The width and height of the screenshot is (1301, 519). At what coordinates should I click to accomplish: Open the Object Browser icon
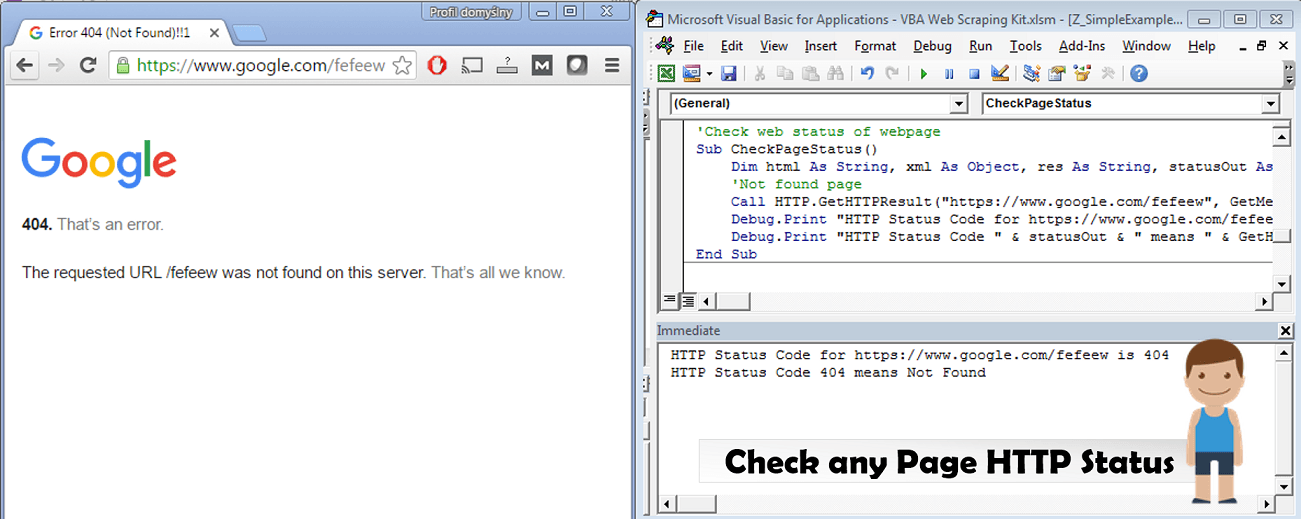(x=1081, y=73)
